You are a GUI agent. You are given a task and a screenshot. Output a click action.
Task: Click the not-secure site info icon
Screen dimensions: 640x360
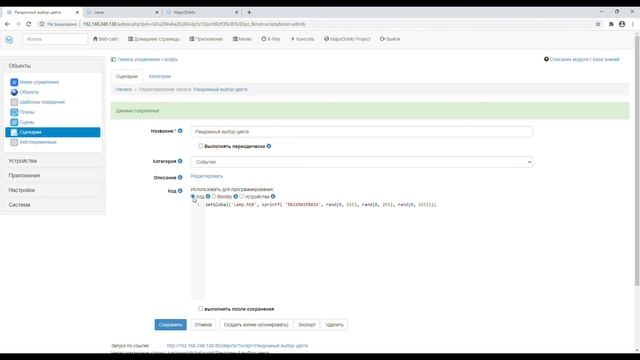pos(42,24)
